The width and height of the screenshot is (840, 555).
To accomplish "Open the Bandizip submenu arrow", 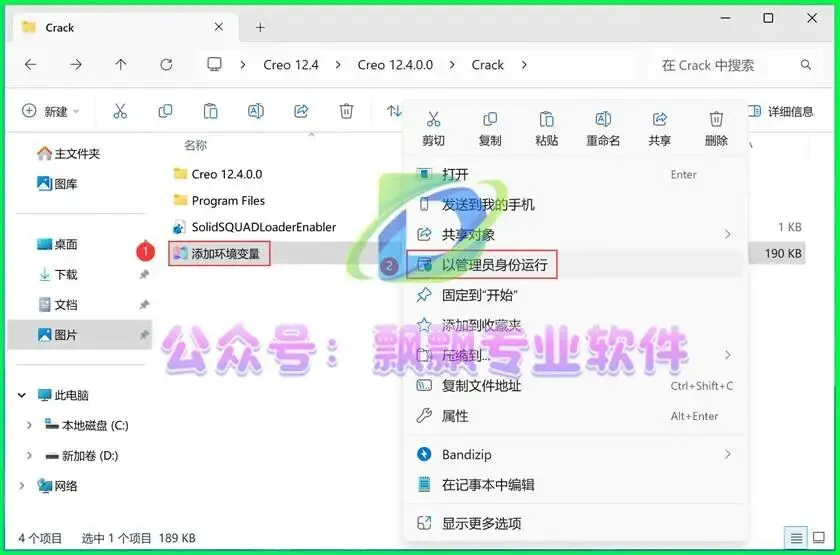I will (728, 454).
